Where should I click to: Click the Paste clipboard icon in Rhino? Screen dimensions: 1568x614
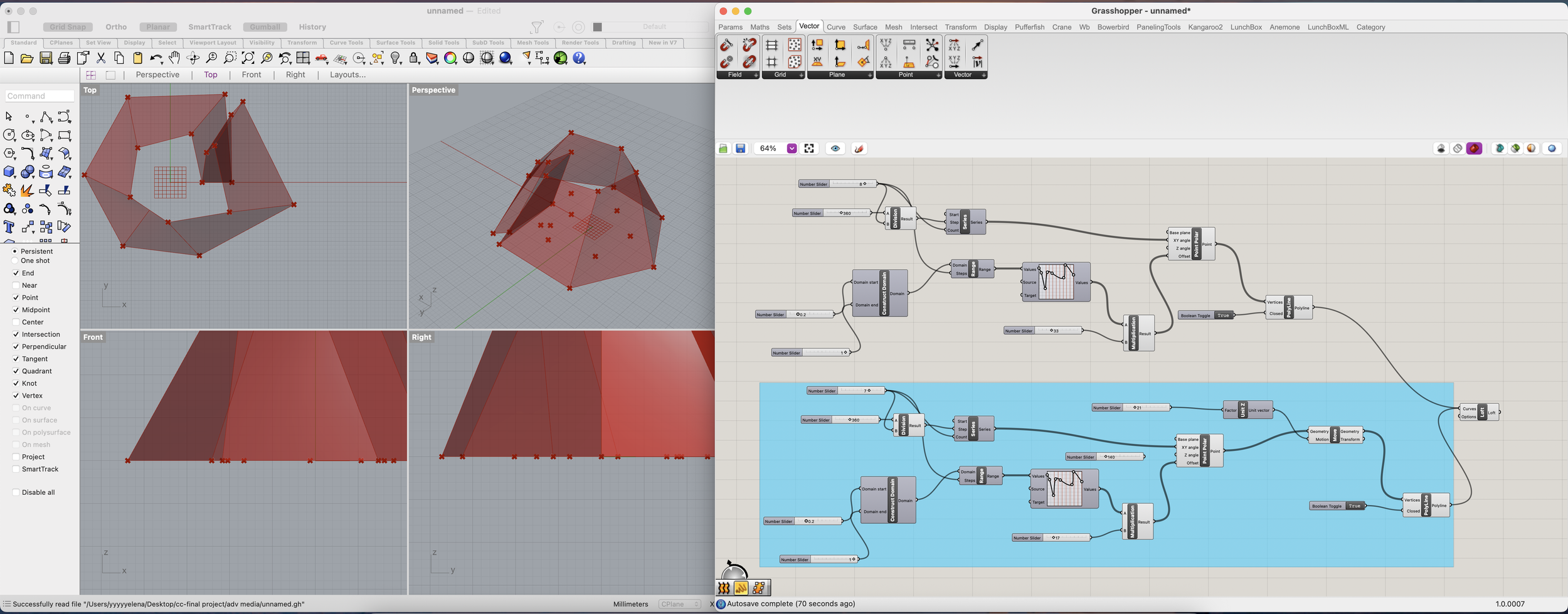[x=137, y=58]
